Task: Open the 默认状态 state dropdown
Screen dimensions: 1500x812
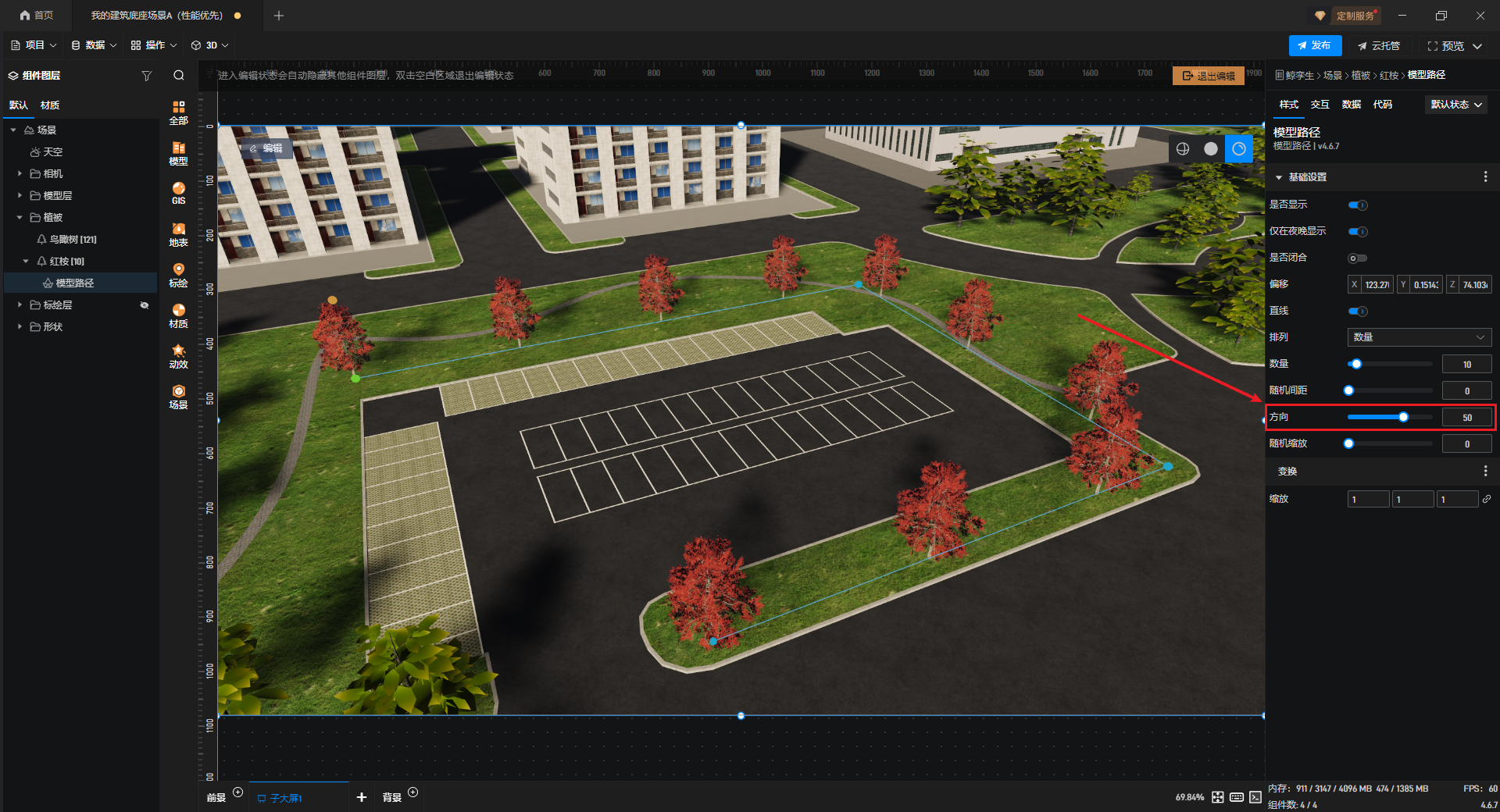Action: click(x=1455, y=105)
